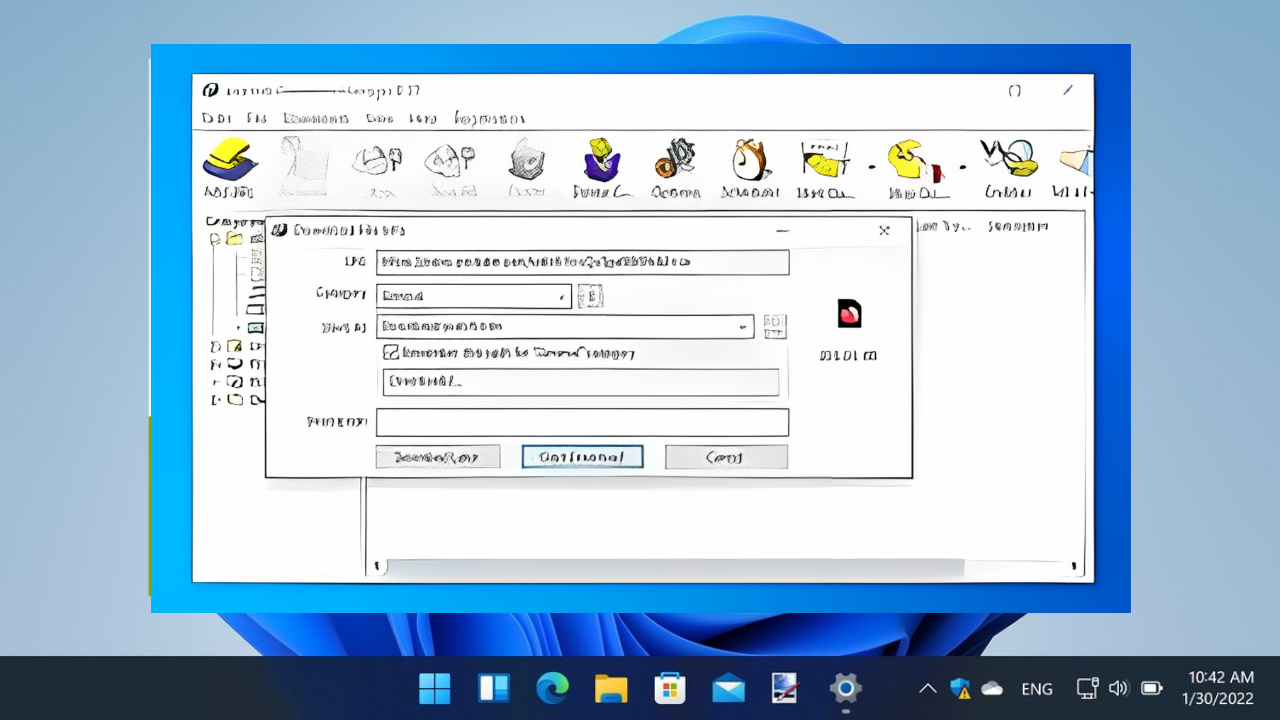
Task: Open the Mail app from the taskbar
Action: pyautogui.click(x=728, y=688)
